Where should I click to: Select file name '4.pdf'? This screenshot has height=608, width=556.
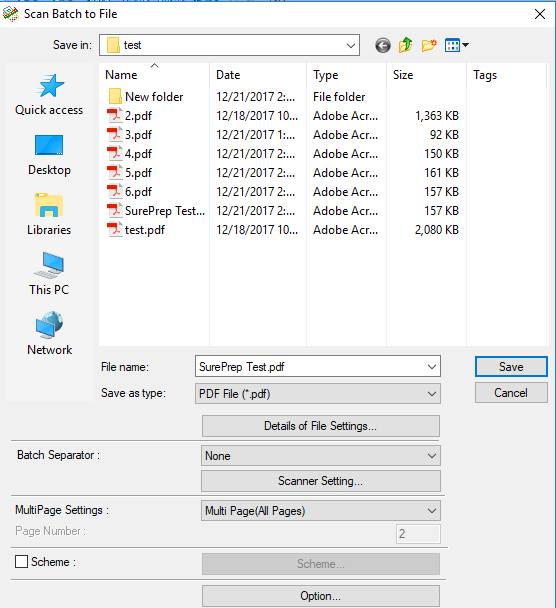pyautogui.click(x=138, y=154)
